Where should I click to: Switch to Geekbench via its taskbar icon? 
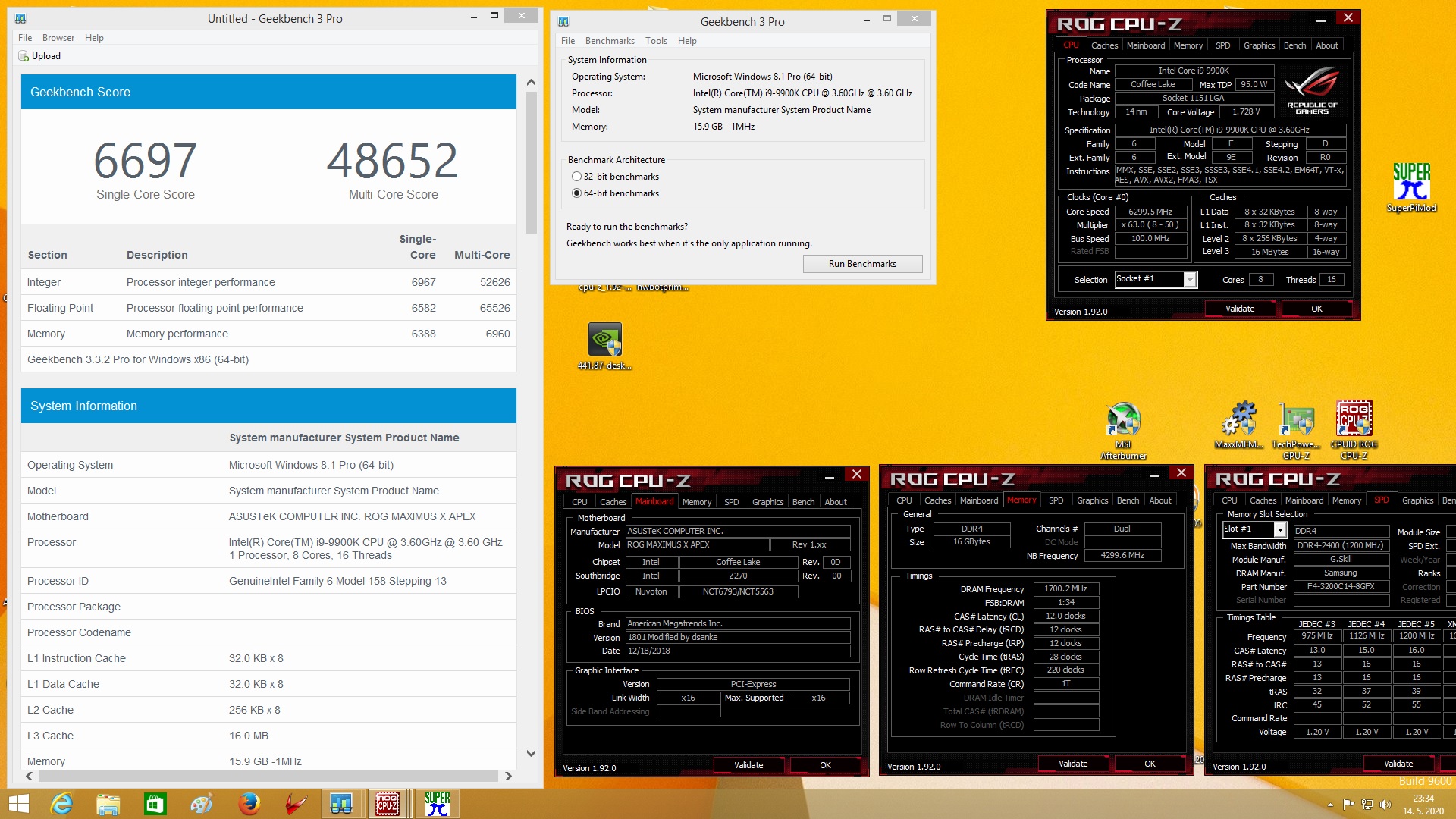(341, 804)
